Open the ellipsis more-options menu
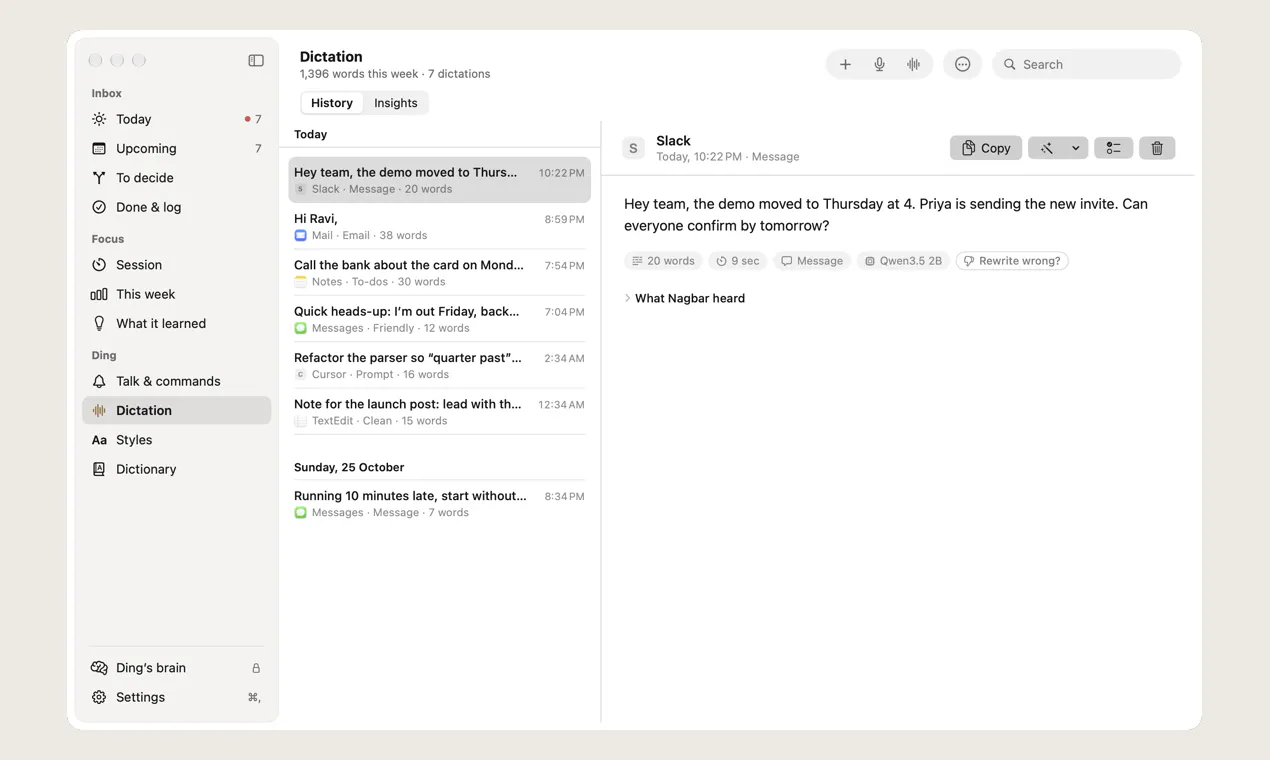The height and width of the screenshot is (760, 1270). (x=962, y=64)
